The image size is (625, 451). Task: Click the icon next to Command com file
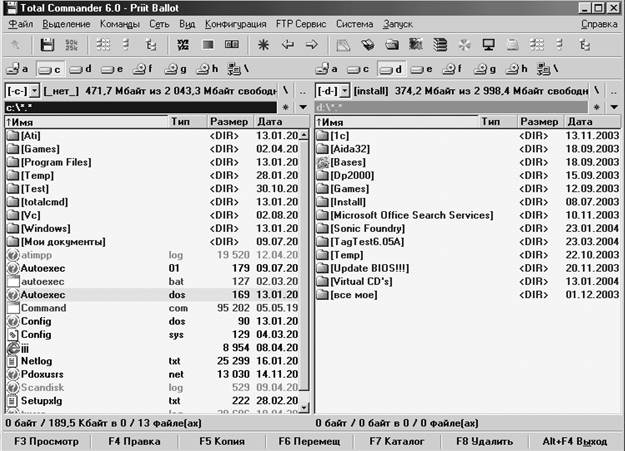tap(13, 308)
